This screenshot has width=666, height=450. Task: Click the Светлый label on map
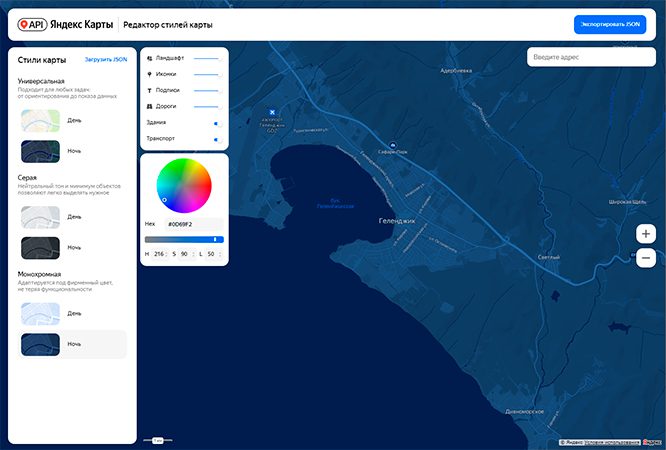549,257
